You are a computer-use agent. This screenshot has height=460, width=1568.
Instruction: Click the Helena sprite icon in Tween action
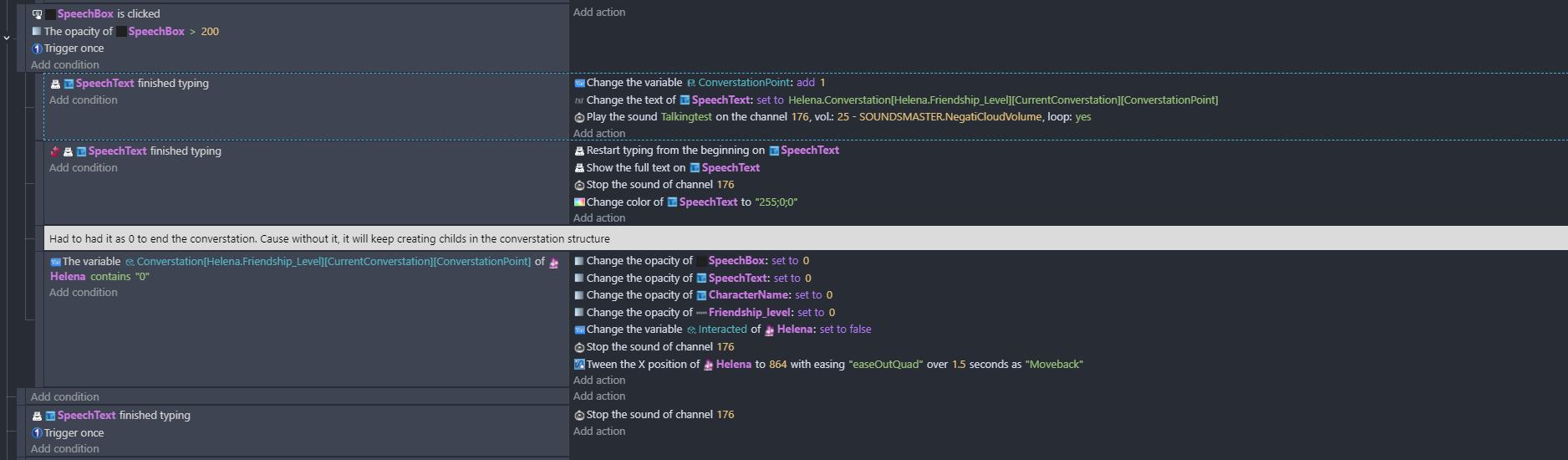coord(708,365)
